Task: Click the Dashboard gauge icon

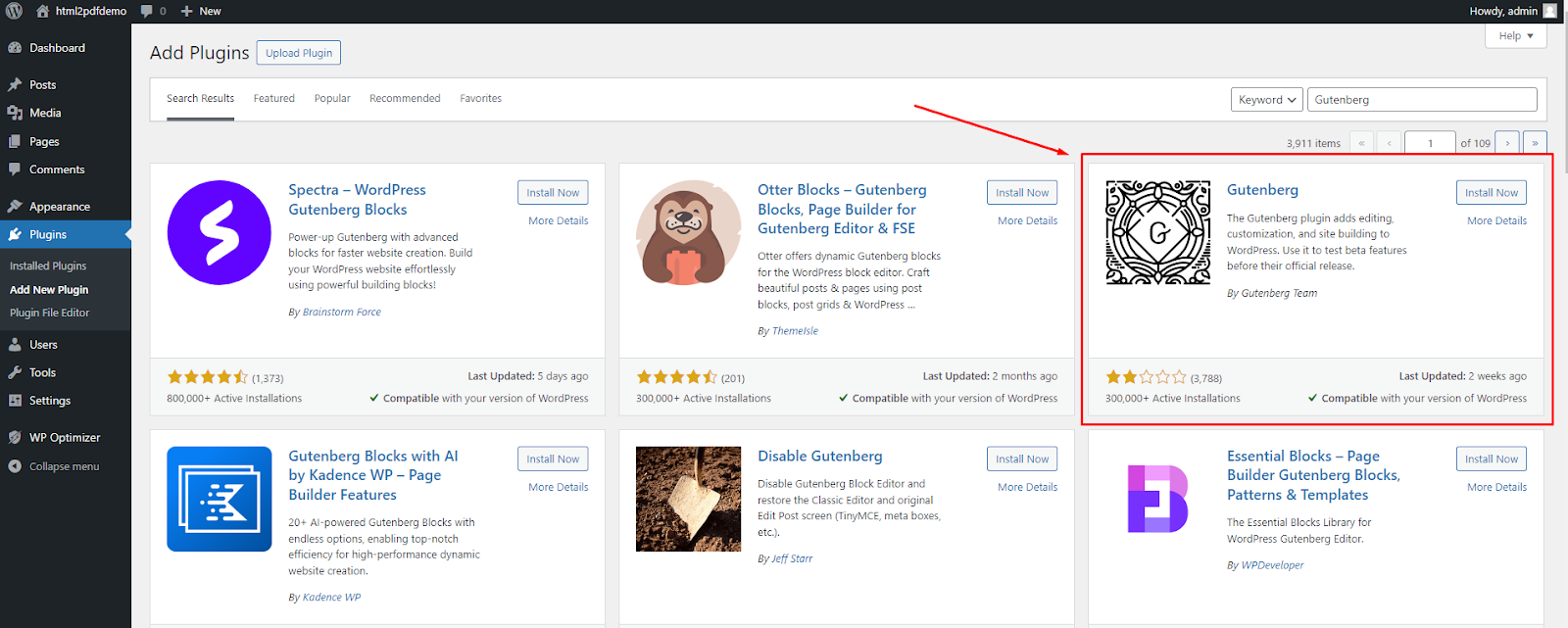Action: click(15, 47)
